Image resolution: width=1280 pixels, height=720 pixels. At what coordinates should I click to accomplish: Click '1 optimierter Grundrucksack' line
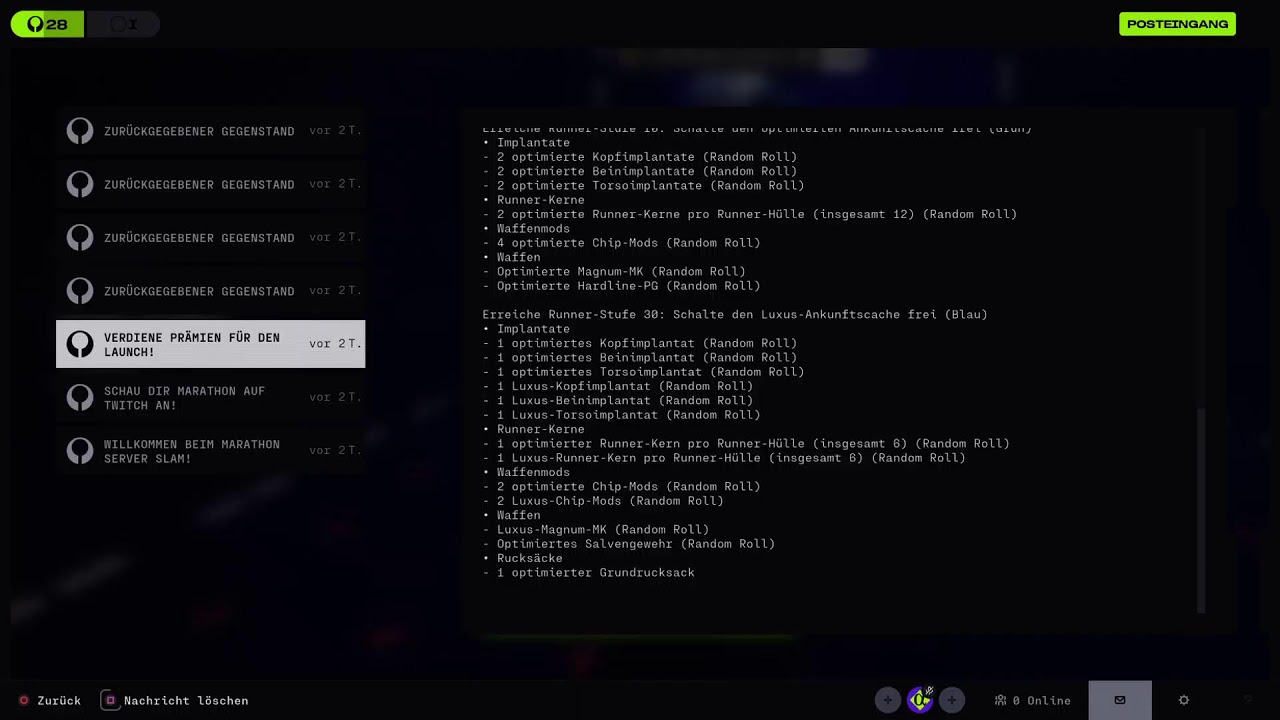(x=588, y=572)
